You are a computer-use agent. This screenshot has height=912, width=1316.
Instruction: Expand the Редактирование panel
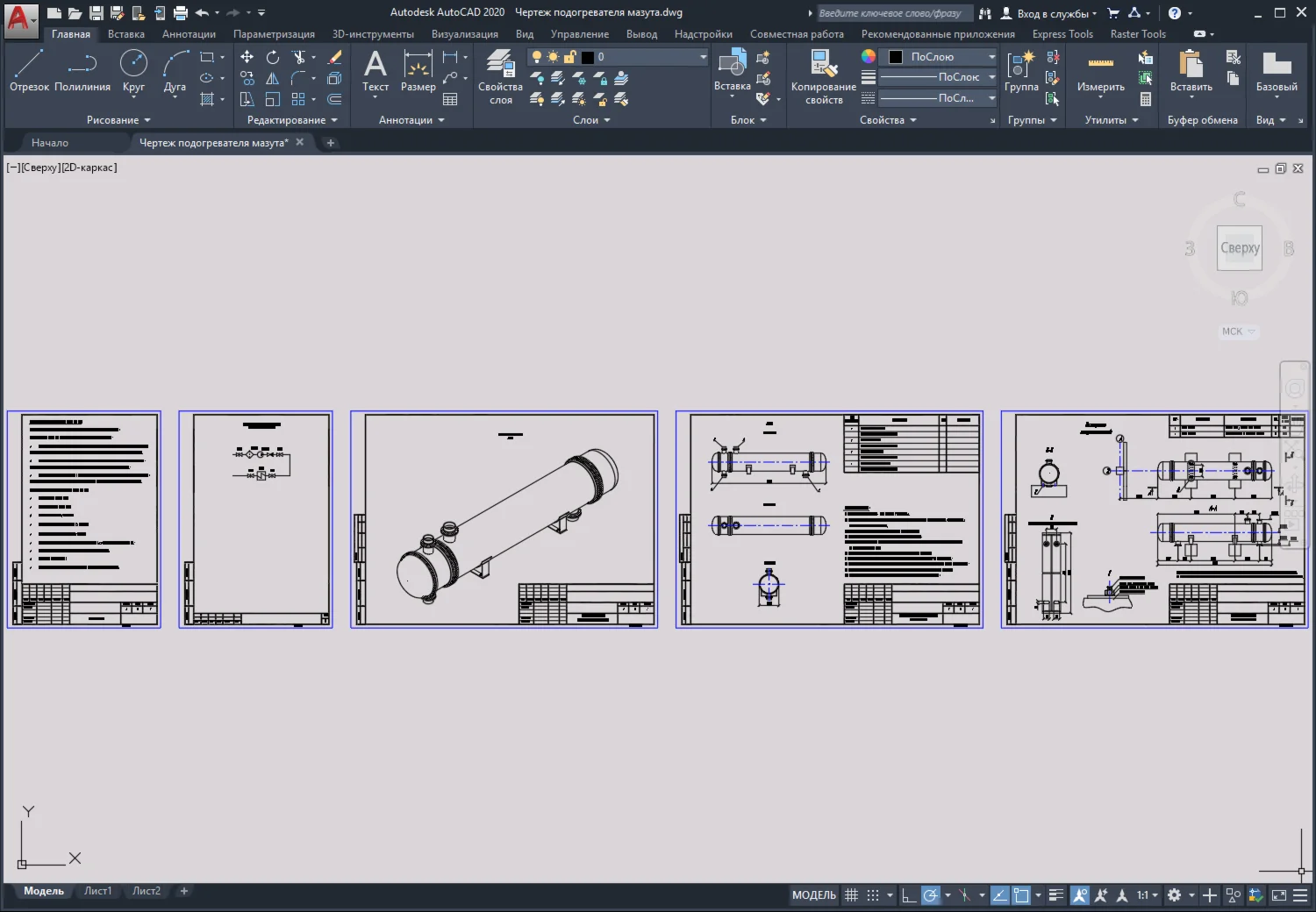pos(292,120)
